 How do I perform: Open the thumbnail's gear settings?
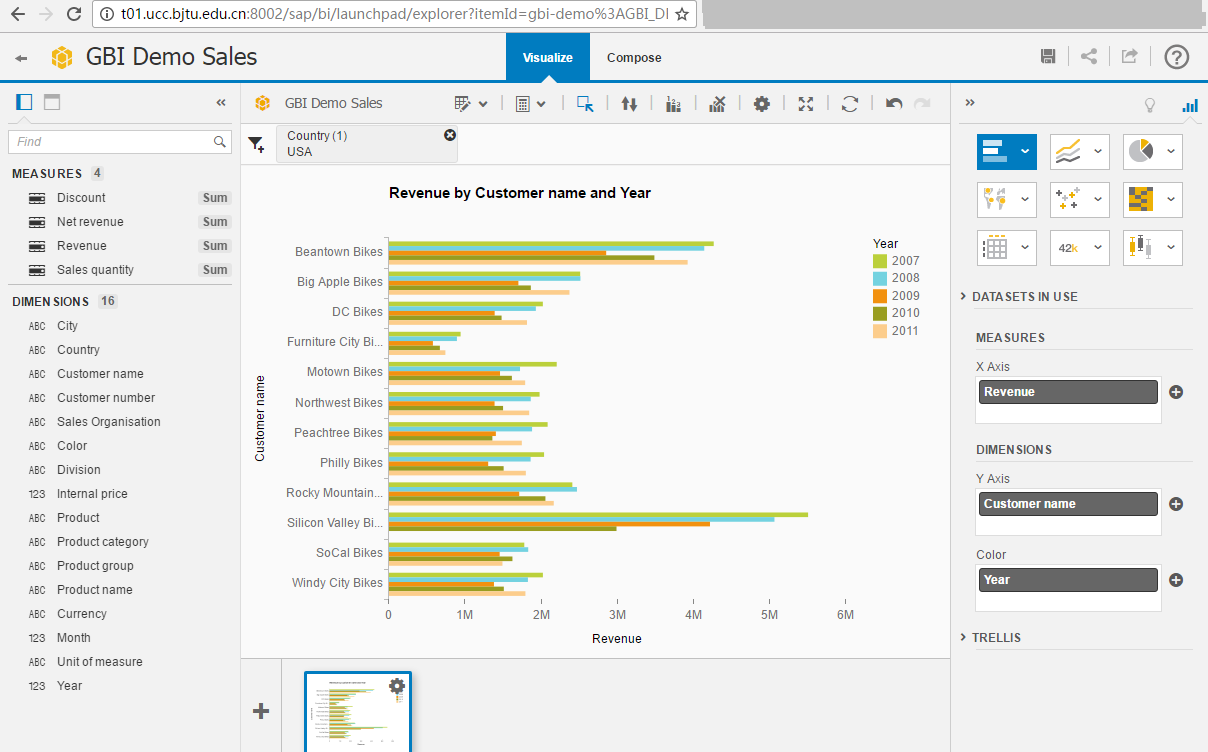[397, 686]
